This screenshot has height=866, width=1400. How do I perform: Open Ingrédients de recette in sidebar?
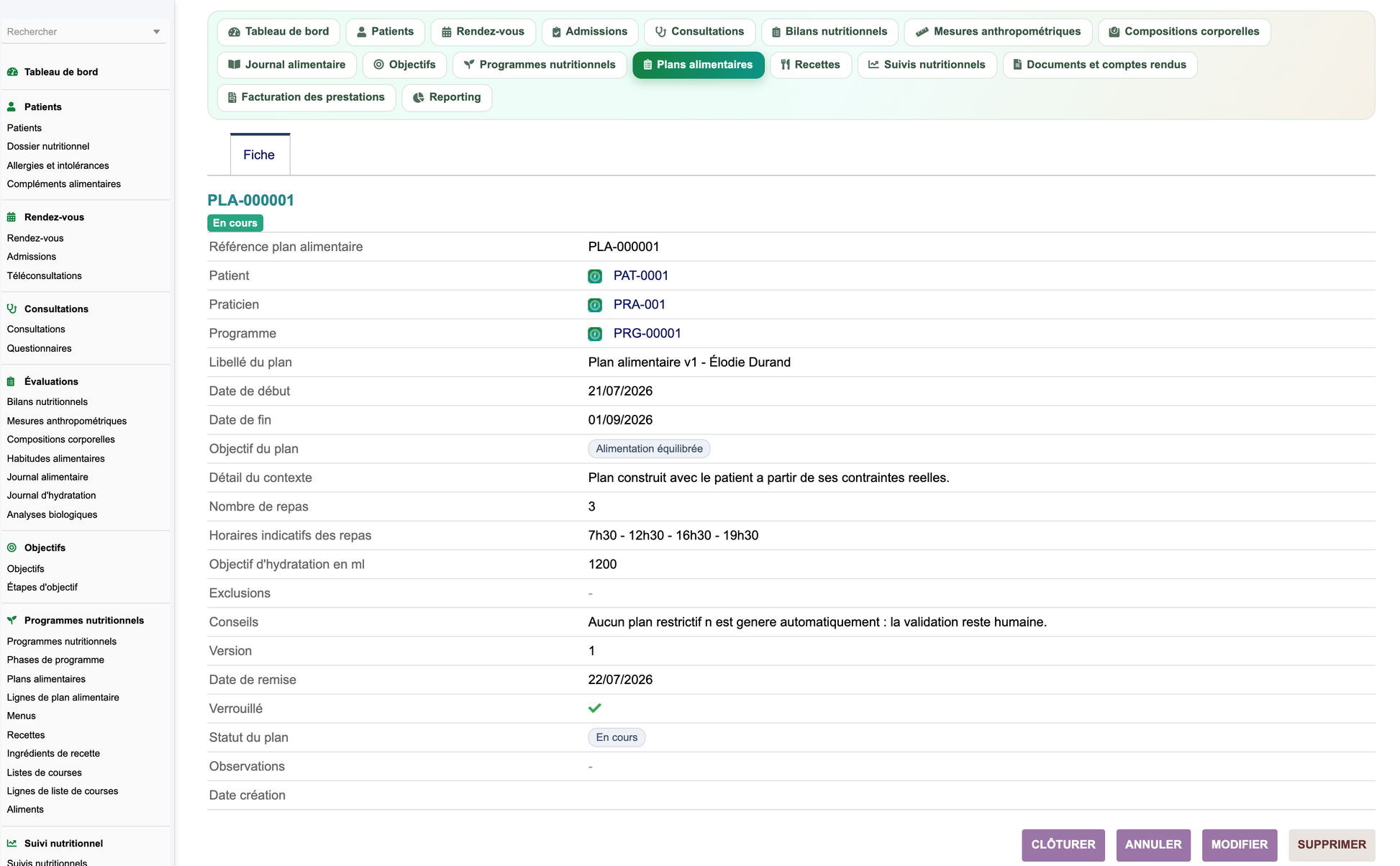point(53,753)
